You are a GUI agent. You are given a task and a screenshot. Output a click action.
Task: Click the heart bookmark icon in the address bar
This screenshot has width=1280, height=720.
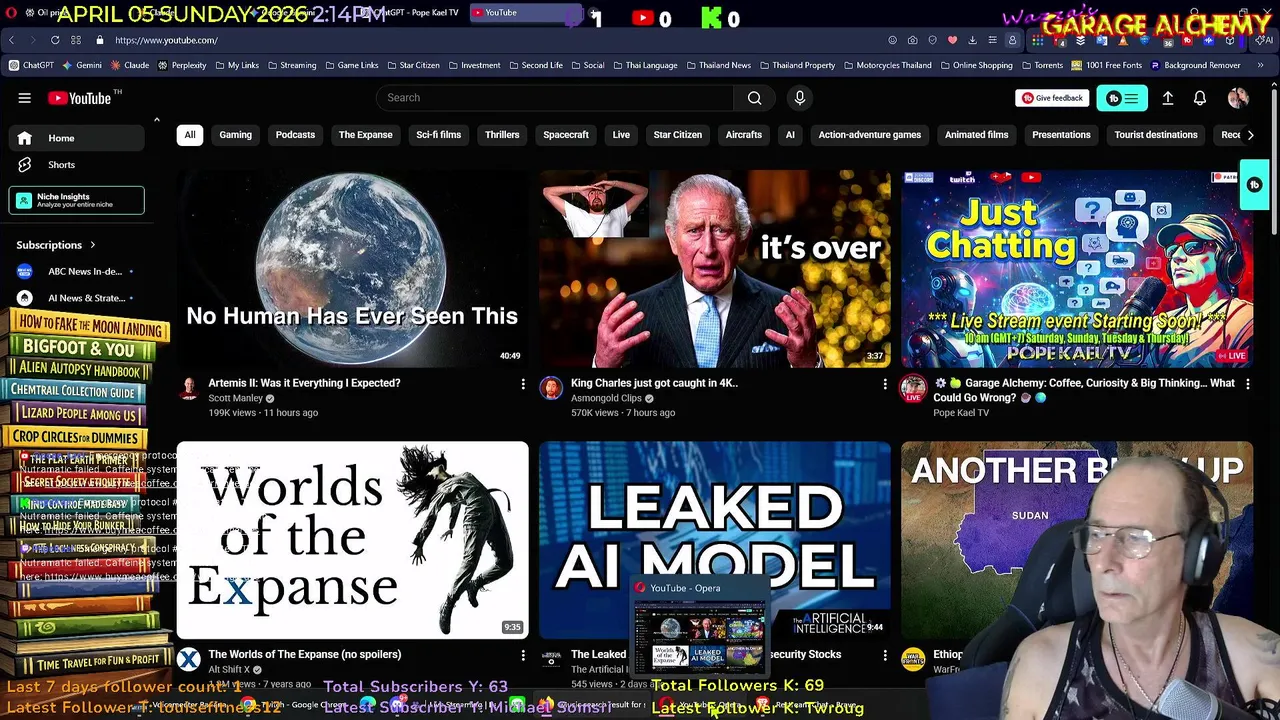click(952, 40)
